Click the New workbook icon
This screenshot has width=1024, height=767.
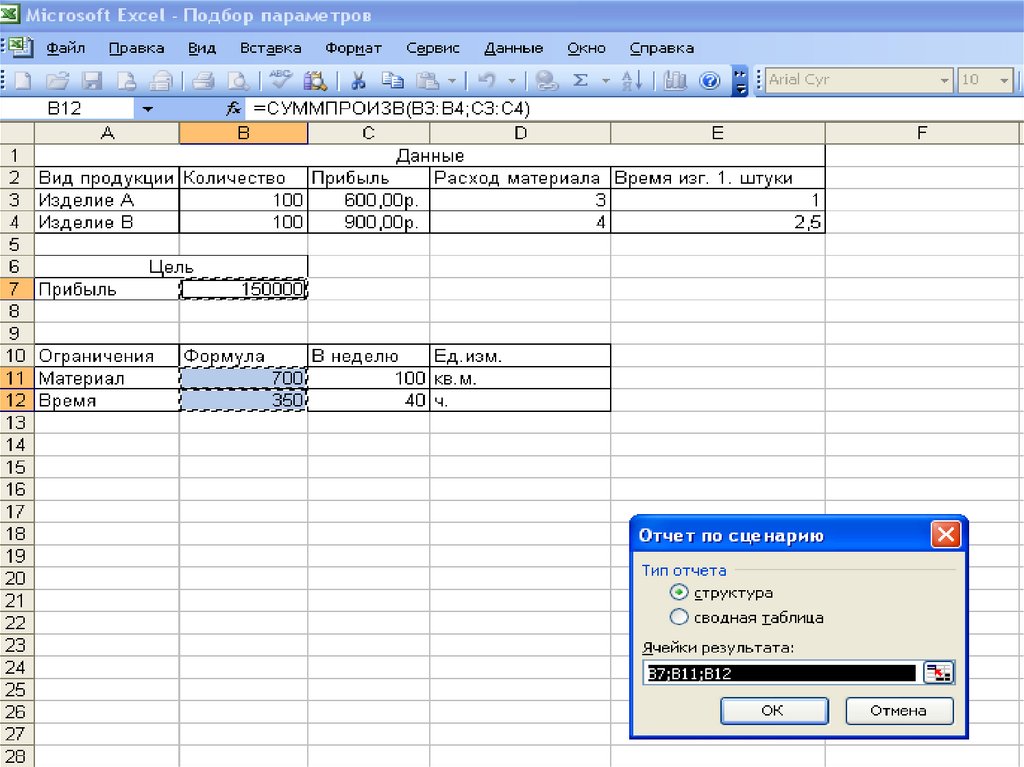coord(23,81)
